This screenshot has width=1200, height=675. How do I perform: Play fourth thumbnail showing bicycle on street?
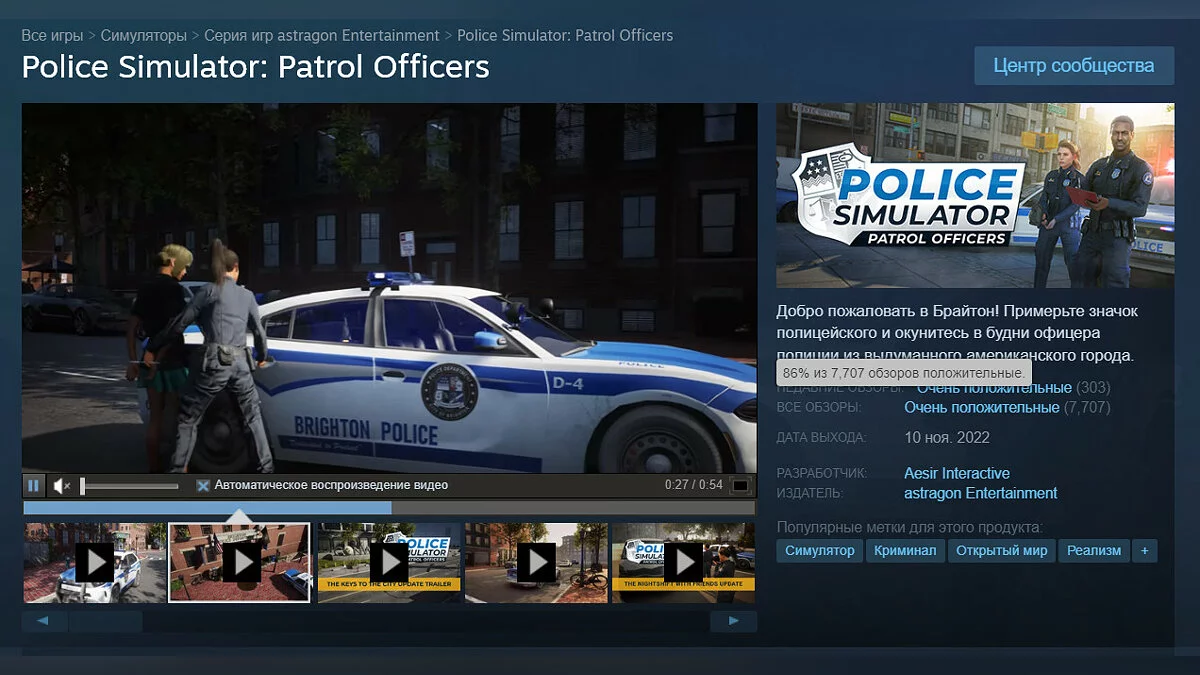pos(536,562)
